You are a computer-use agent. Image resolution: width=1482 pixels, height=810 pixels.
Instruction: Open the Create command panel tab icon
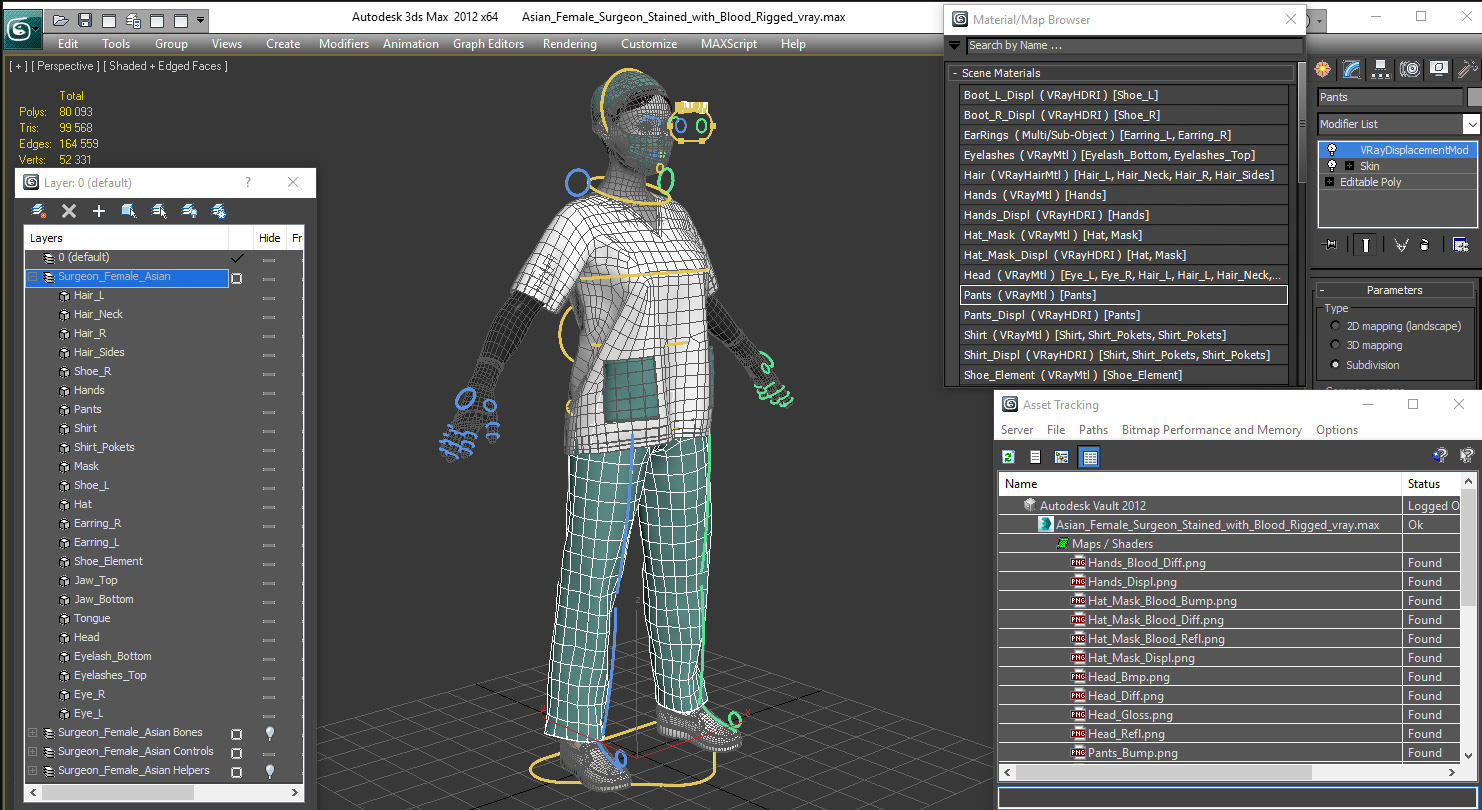[x=1323, y=69]
